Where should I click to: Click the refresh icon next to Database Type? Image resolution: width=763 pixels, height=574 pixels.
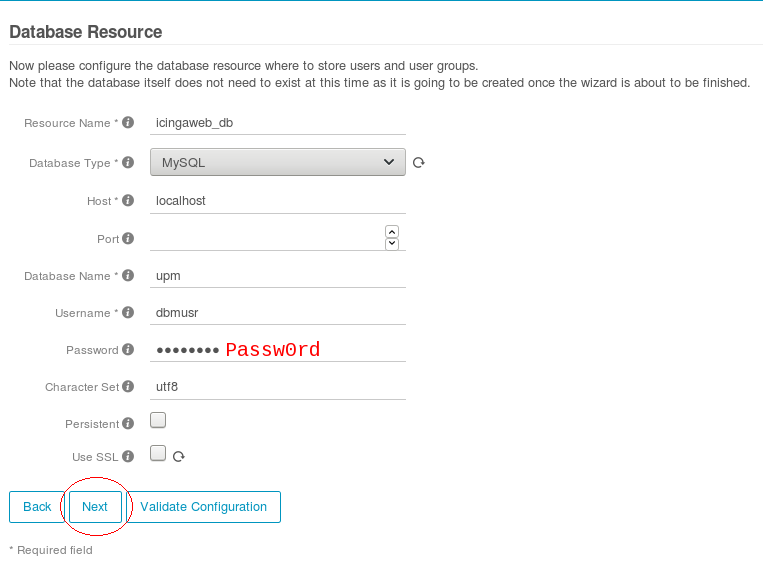[418, 162]
